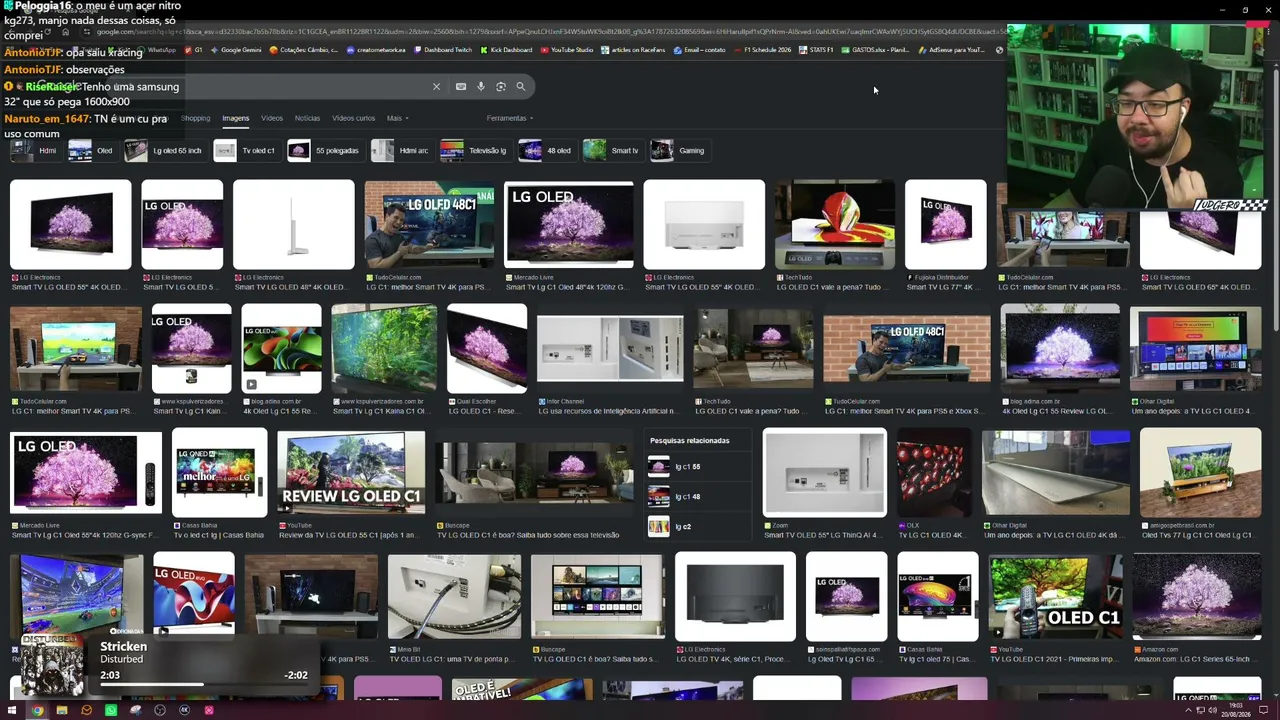Image resolution: width=1280 pixels, height=720 pixels.
Task: Clear the search box with the X icon
Action: click(x=436, y=87)
